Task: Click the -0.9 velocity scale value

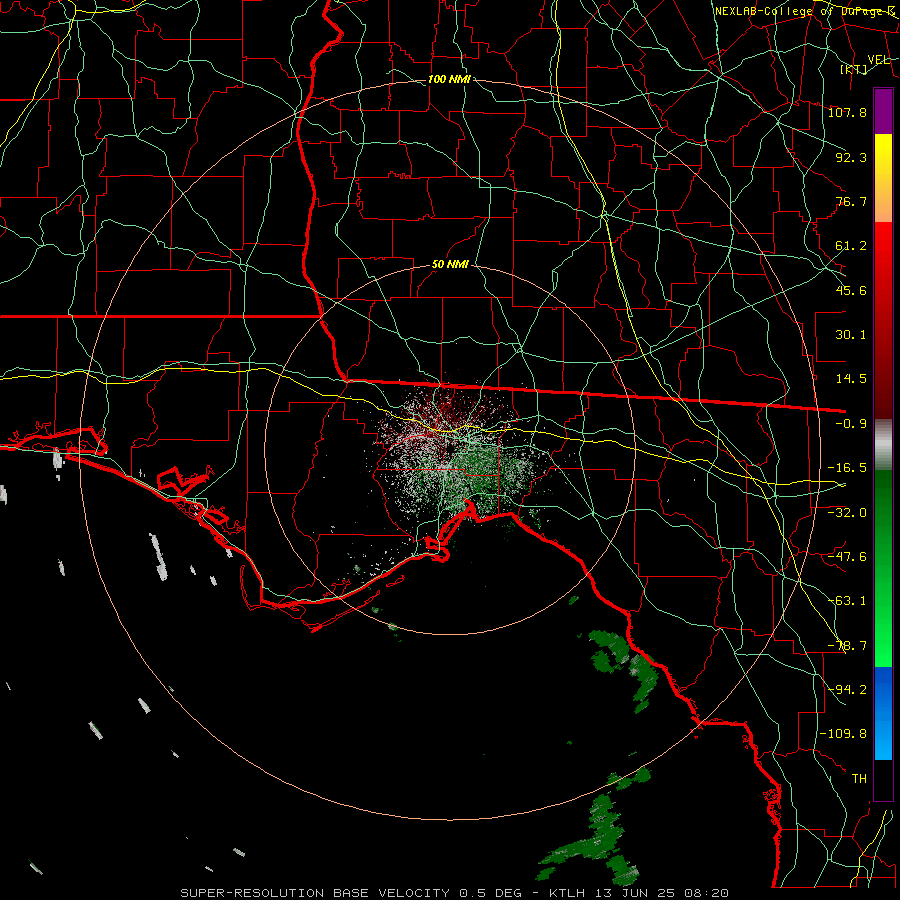Action: coord(851,424)
